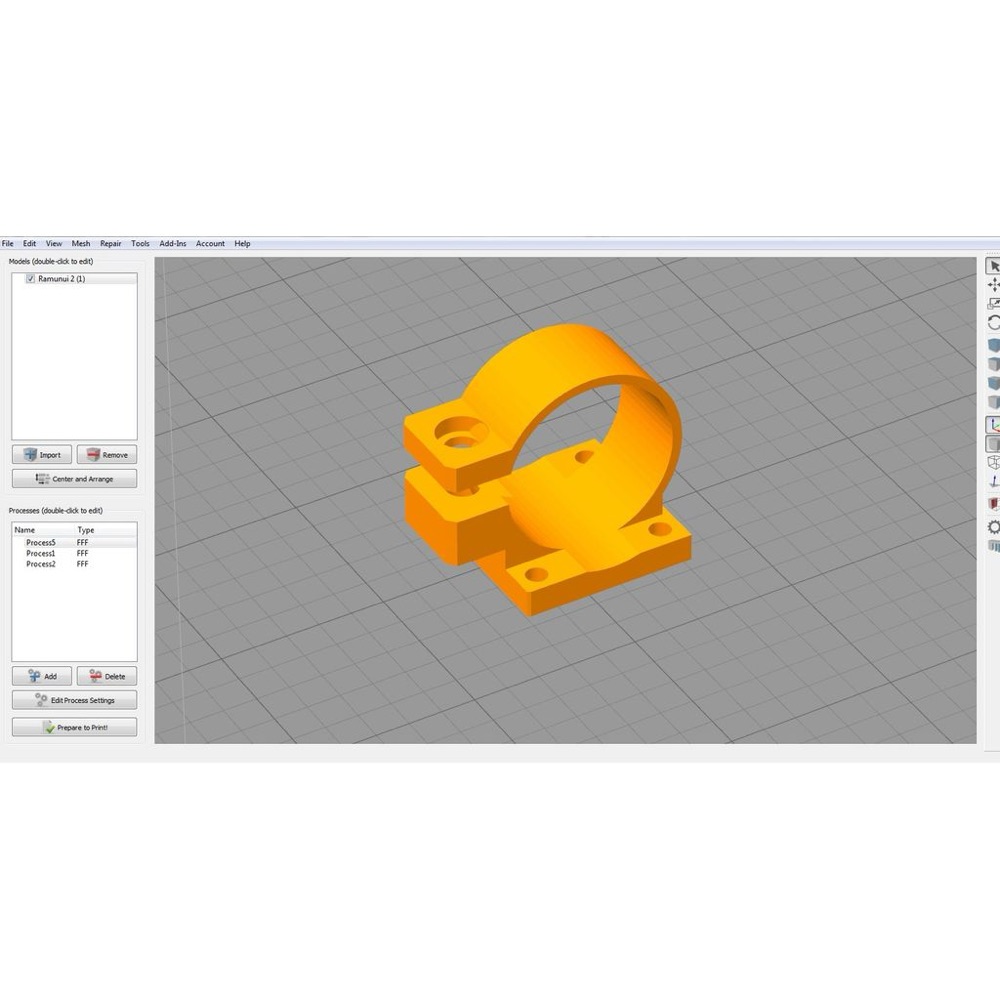Select Process5 in the process list
Viewport: 1000px width, 1000px height.
[x=75, y=543]
